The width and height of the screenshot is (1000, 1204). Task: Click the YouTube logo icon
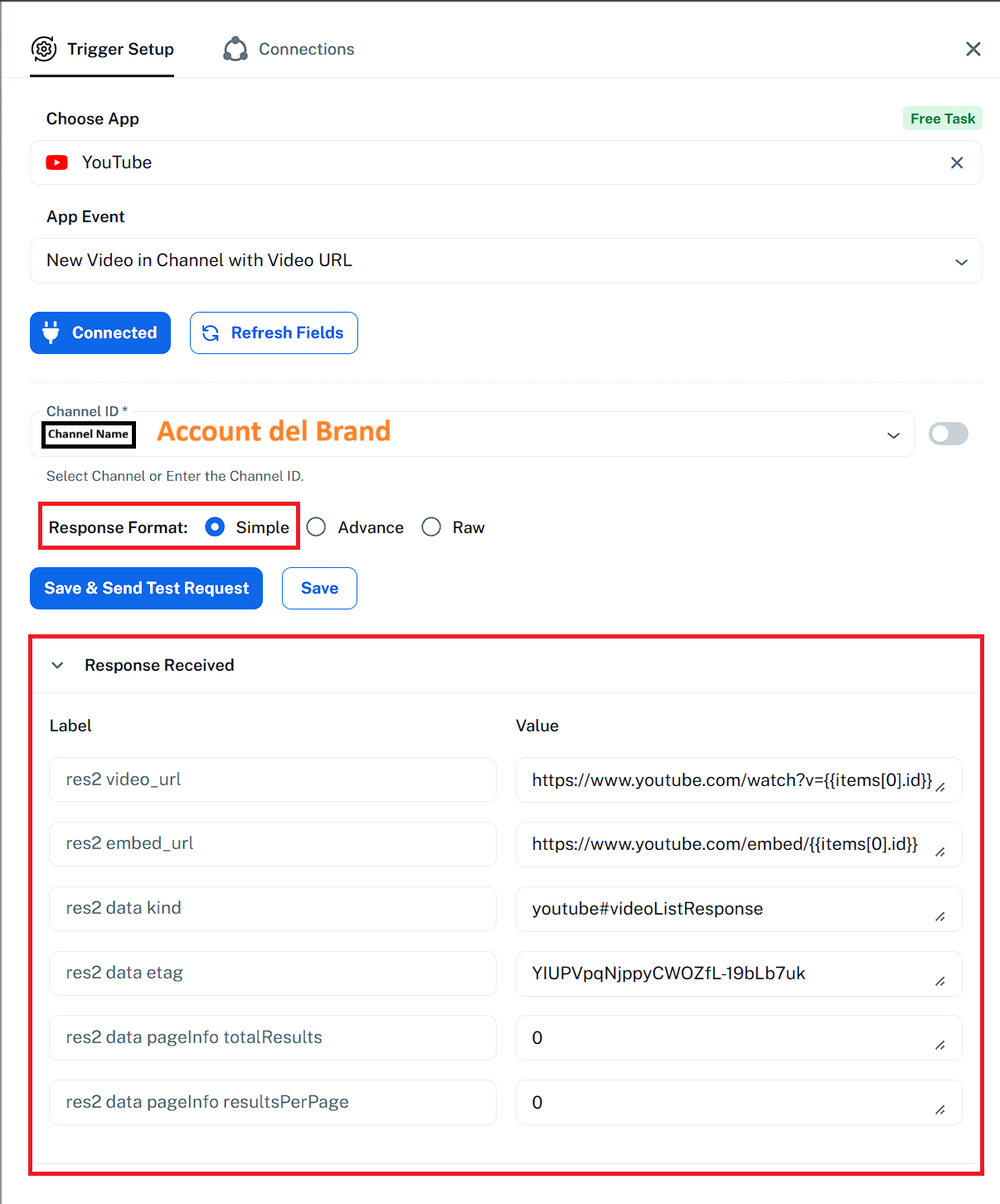pyautogui.click(x=57, y=163)
